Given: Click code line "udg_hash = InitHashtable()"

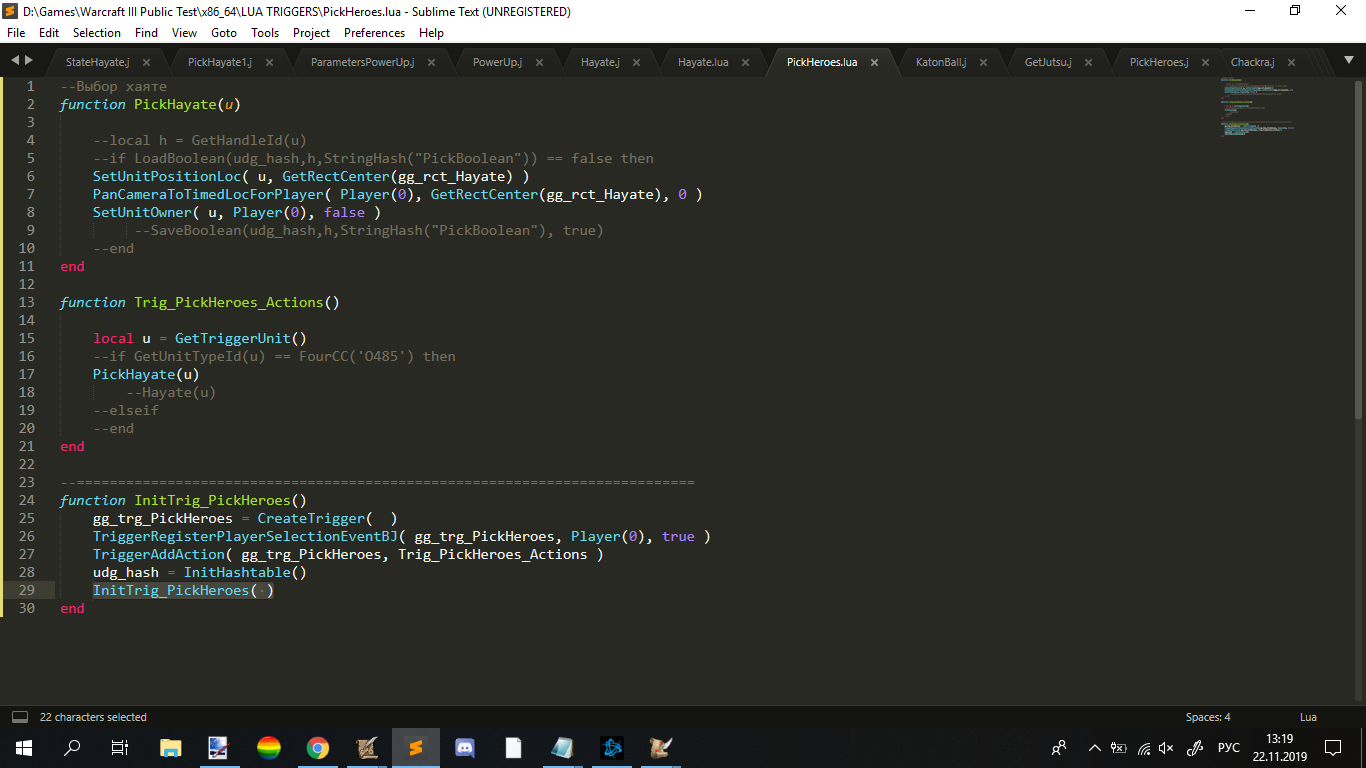Looking at the screenshot, I should point(200,572).
